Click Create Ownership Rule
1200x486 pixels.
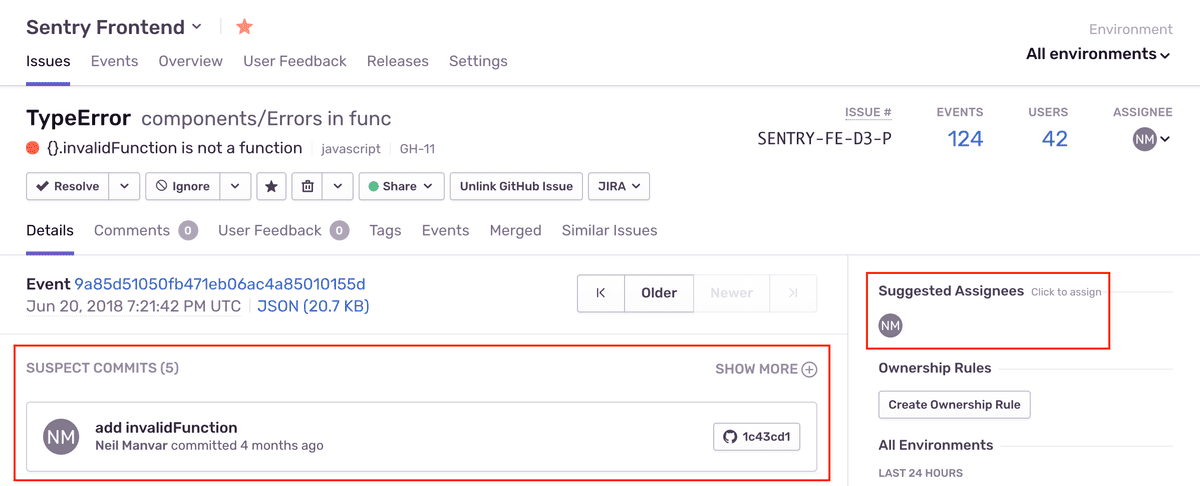point(954,404)
